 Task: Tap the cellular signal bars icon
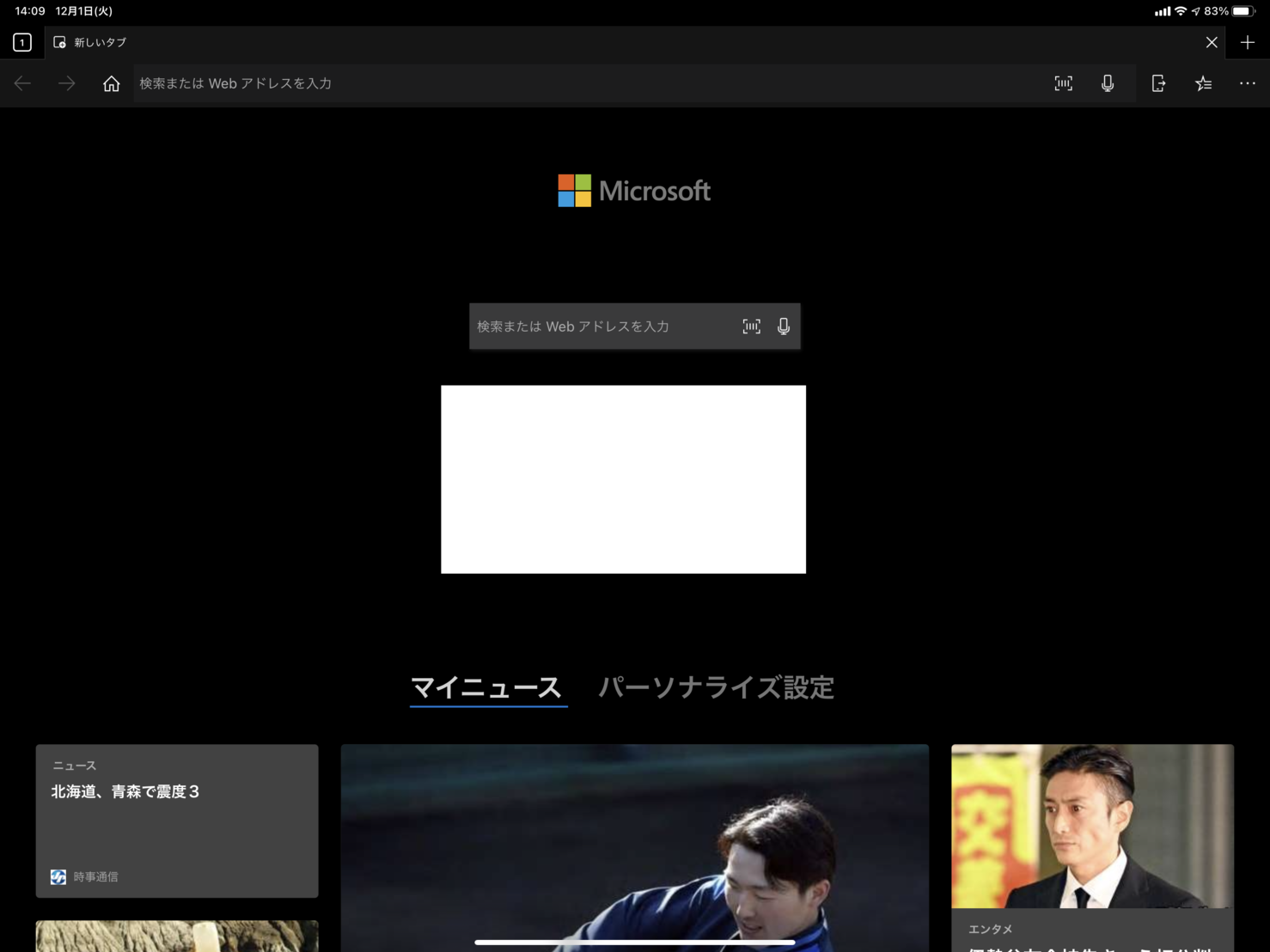click(1162, 11)
